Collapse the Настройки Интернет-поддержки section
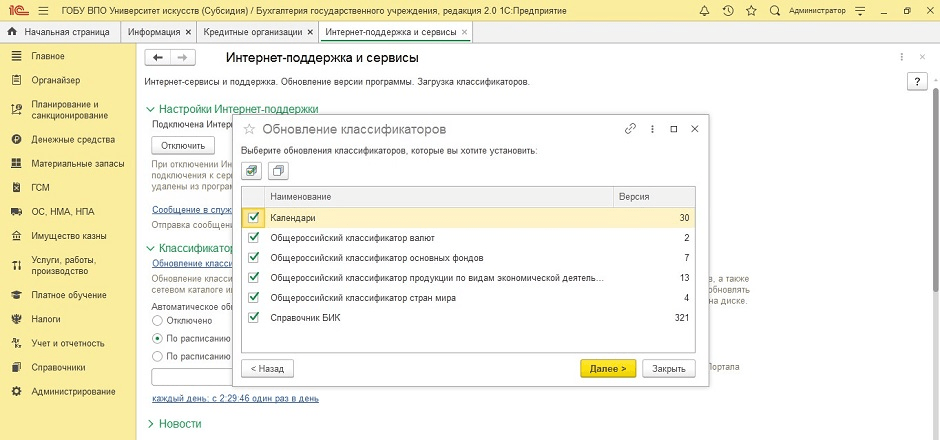The height and width of the screenshot is (440, 940). (x=151, y=108)
